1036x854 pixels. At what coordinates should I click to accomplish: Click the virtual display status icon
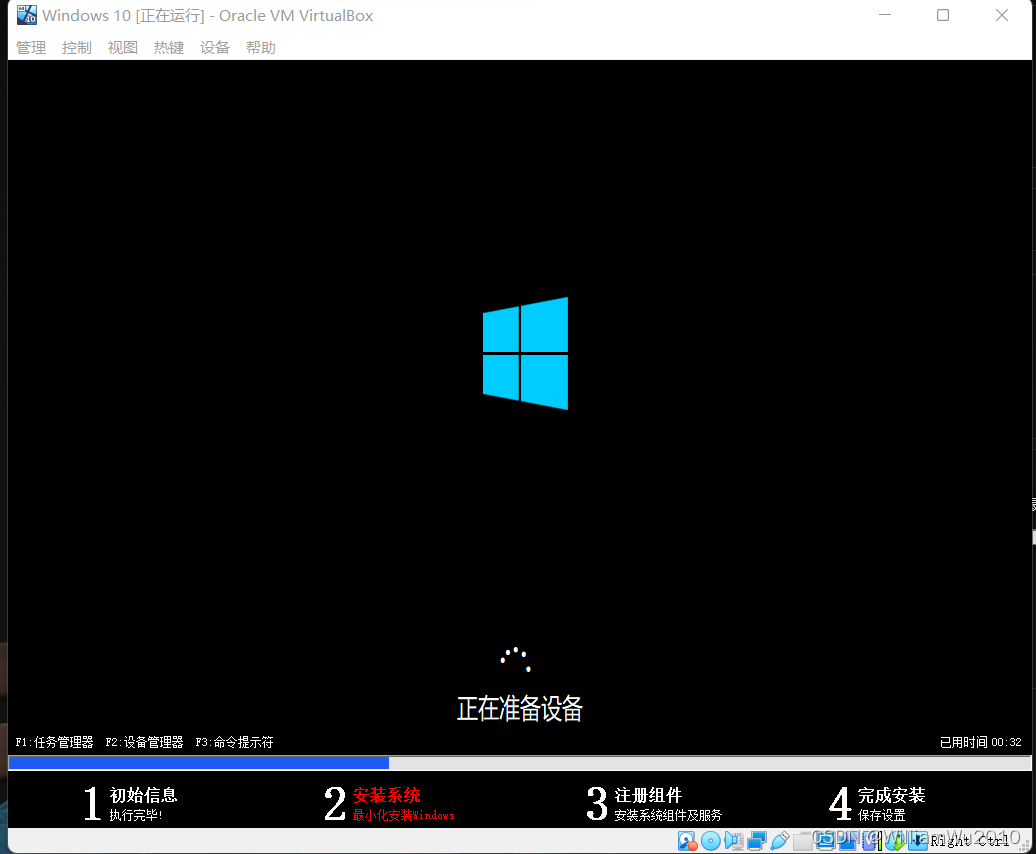click(826, 841)
